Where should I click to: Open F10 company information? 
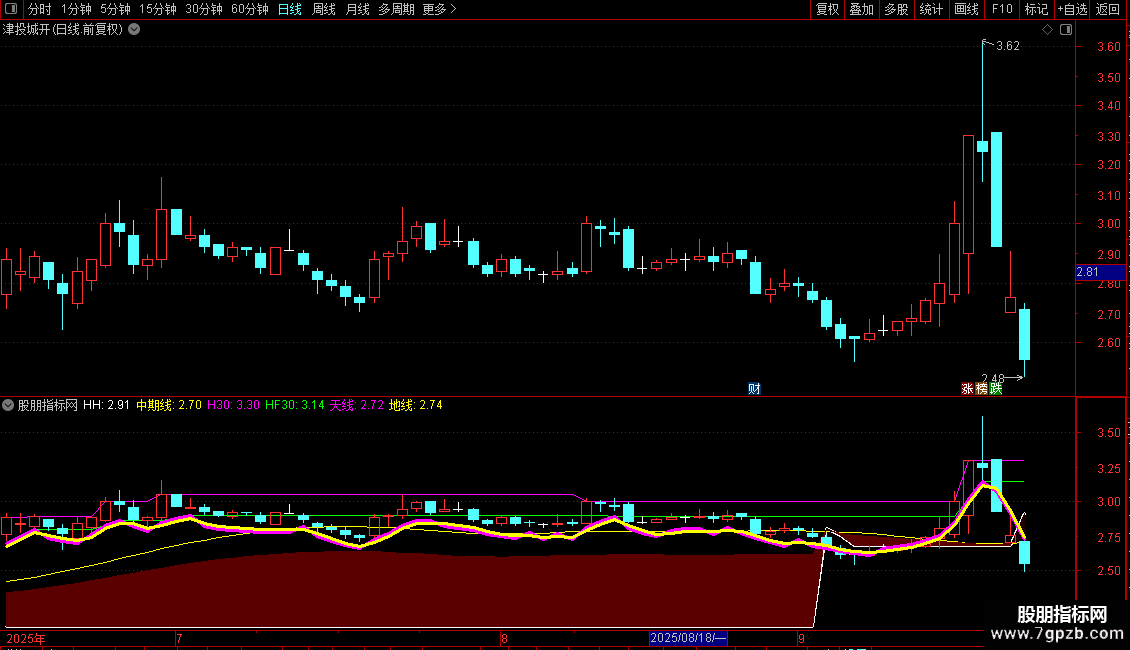(x=1002, y=9)
